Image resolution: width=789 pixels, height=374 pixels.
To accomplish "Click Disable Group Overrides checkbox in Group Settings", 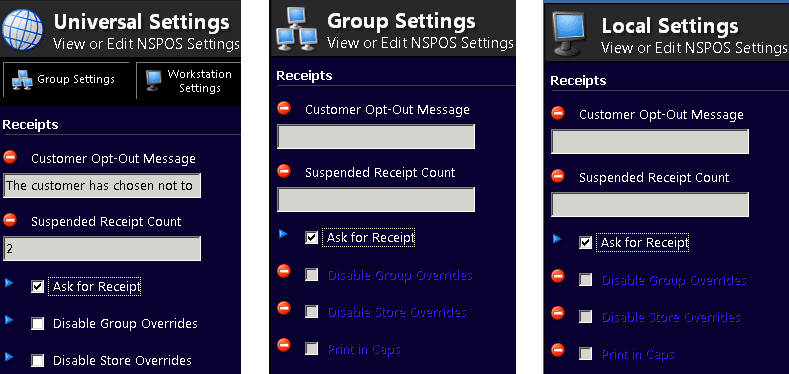I will pyautogui.click(x=311, y=275).
